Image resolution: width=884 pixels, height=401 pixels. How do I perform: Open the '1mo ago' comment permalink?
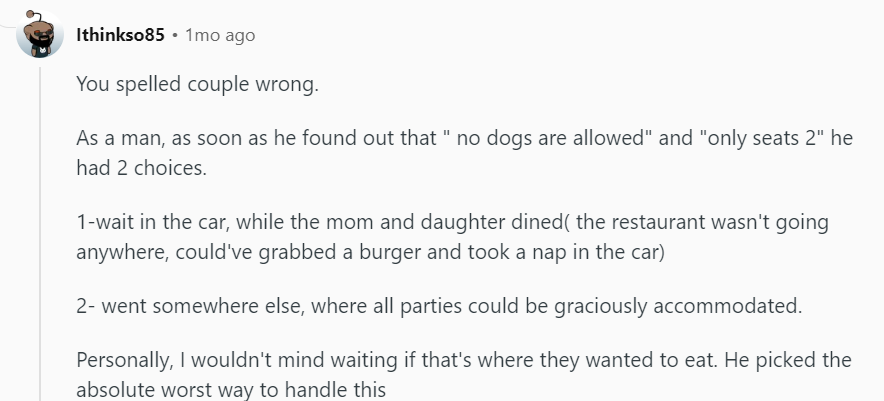(x=220, y=35)
